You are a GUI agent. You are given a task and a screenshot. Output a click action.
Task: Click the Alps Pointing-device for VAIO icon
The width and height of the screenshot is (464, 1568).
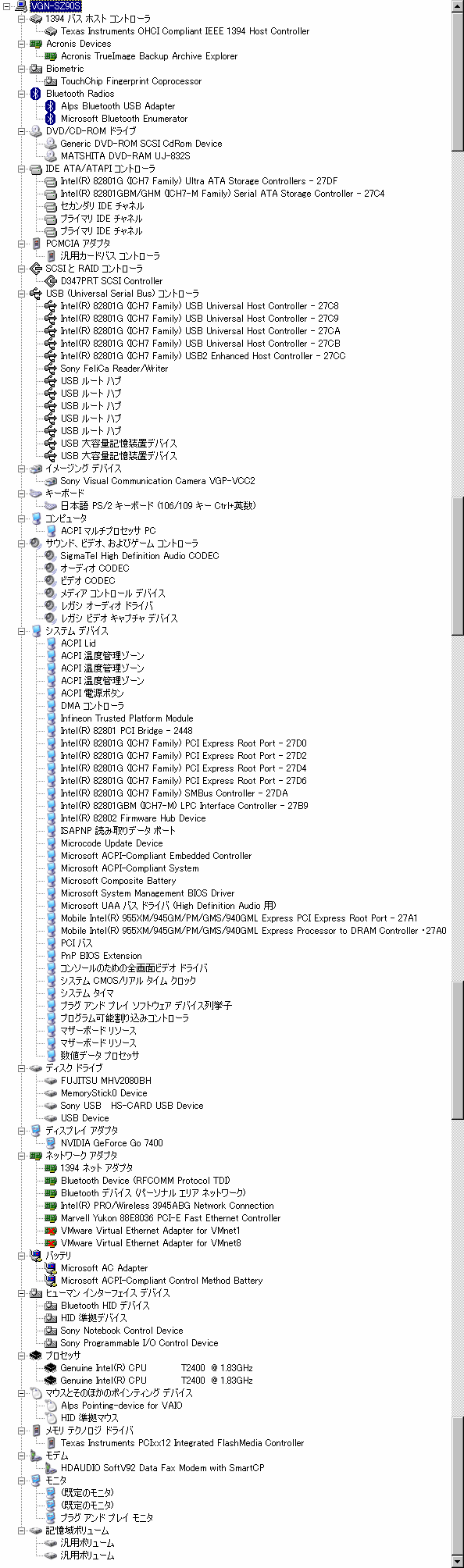[51, 1406]
